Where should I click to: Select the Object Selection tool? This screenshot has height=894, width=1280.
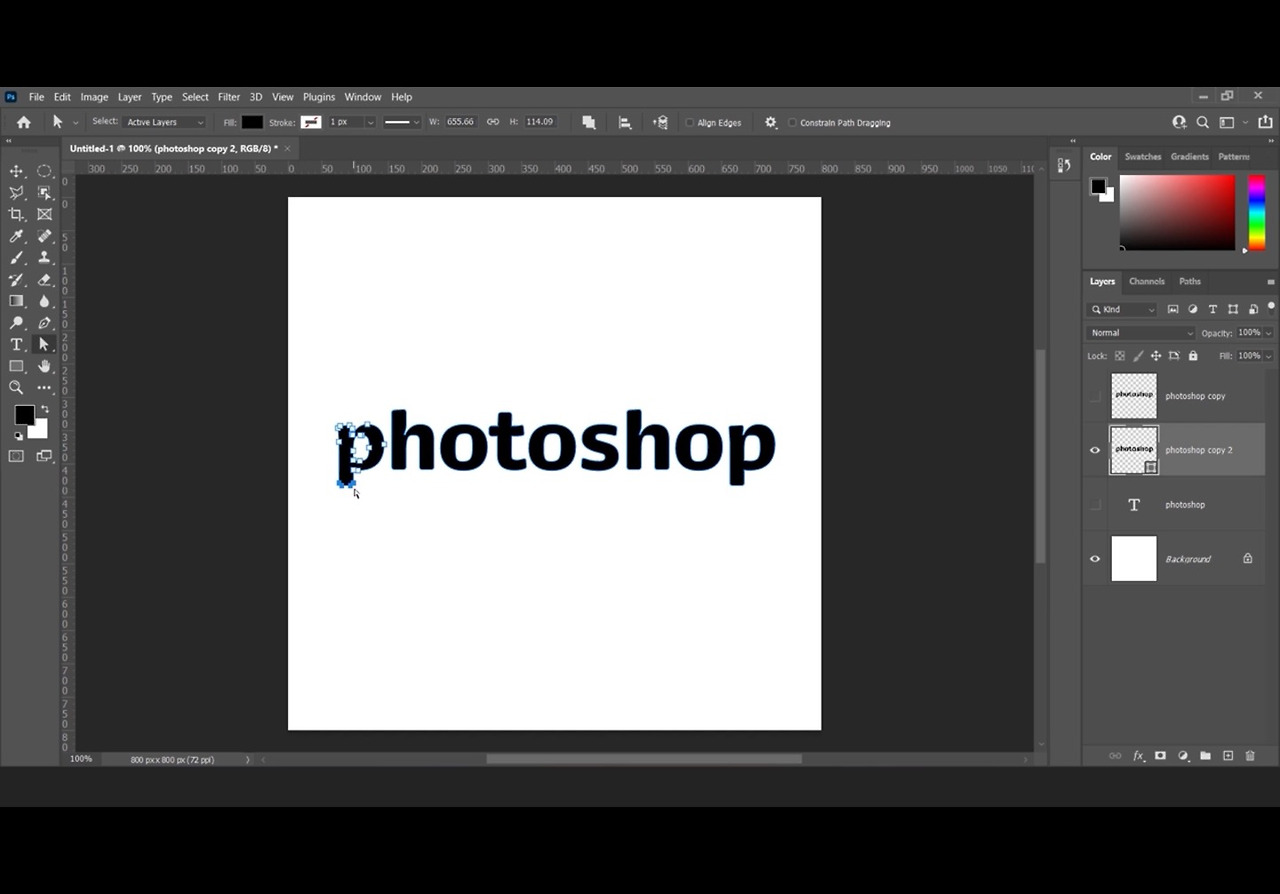click(45, 193)
